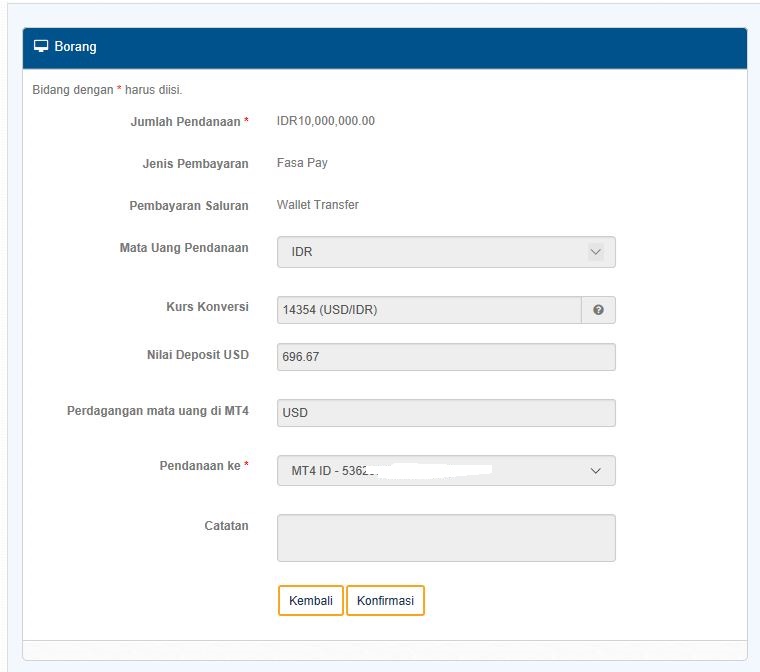
Task: Click the Kurs Konversi help question icon
Action: 598,310
